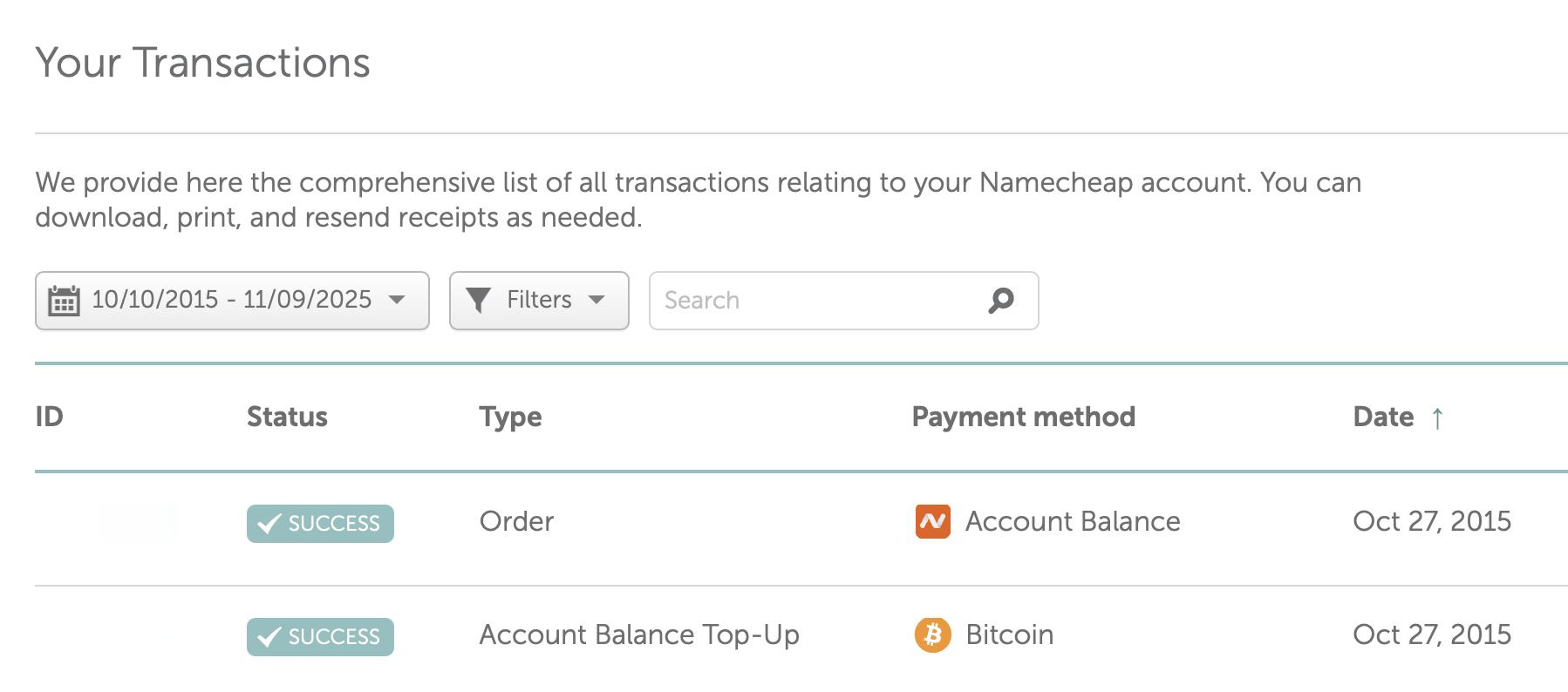Sort by the Payment method column header
This screenshot has width=1568, height=692.
[1023, 417]
